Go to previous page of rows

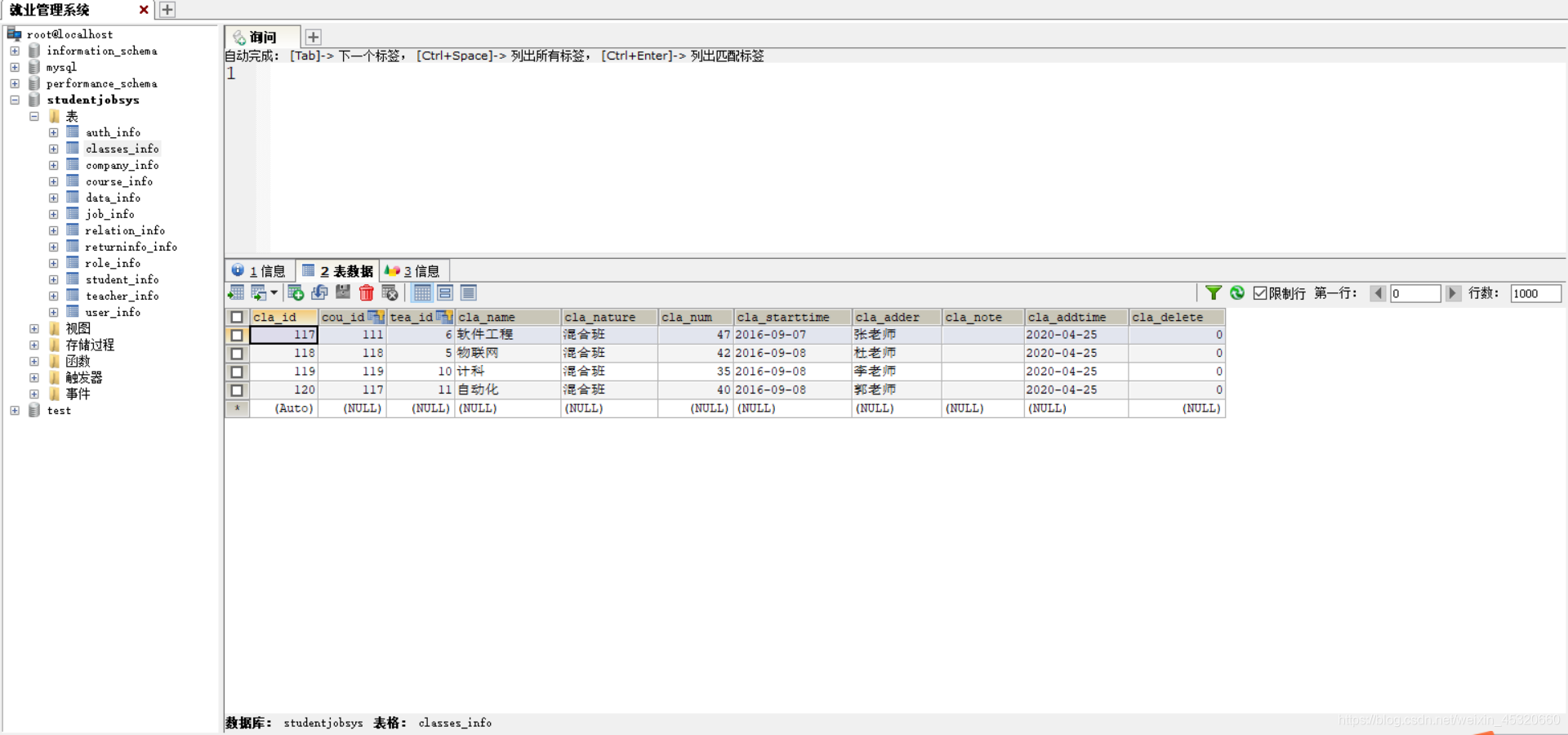point(1378,293)
